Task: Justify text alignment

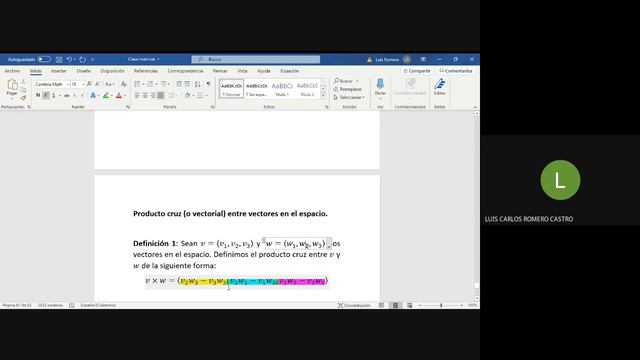Action: pyautogui.click(x=160, y=96)
